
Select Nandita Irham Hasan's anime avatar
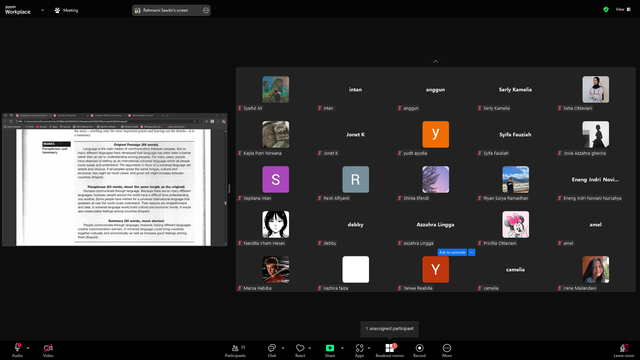point(276,224)
